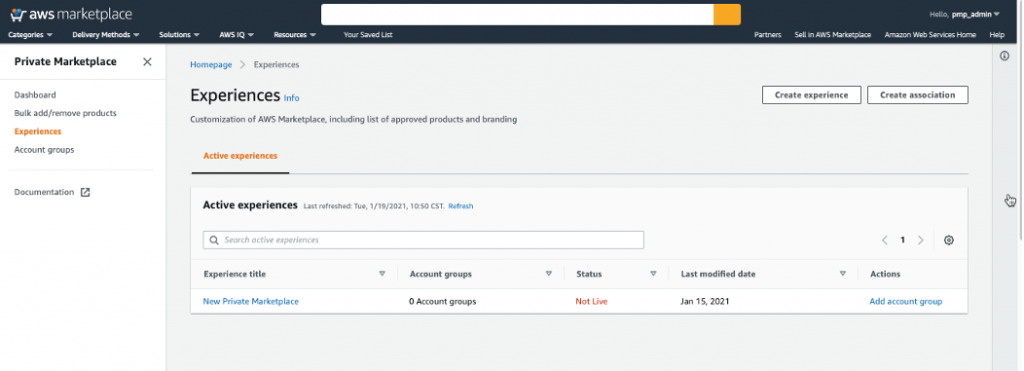1024x371 pixels.
Task: Go to Amazon Web Services Home
Action: point(930,35)
